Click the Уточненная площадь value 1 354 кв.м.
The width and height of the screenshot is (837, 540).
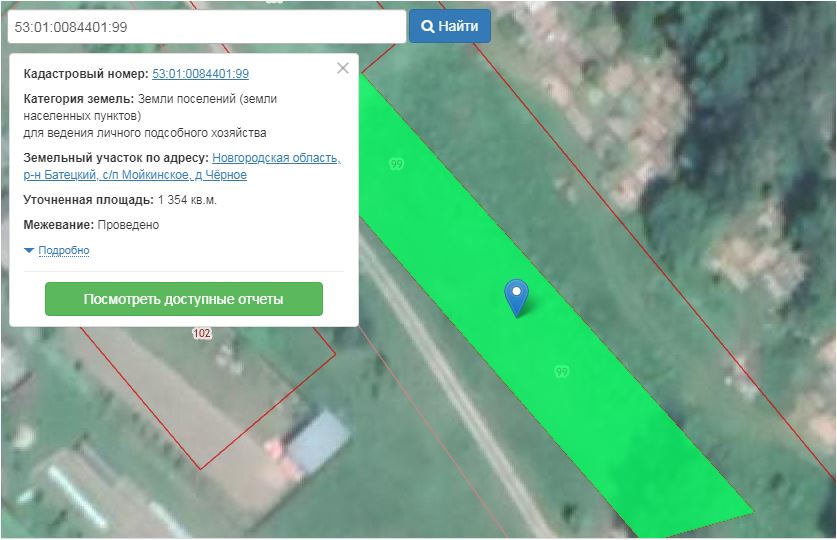187,200
